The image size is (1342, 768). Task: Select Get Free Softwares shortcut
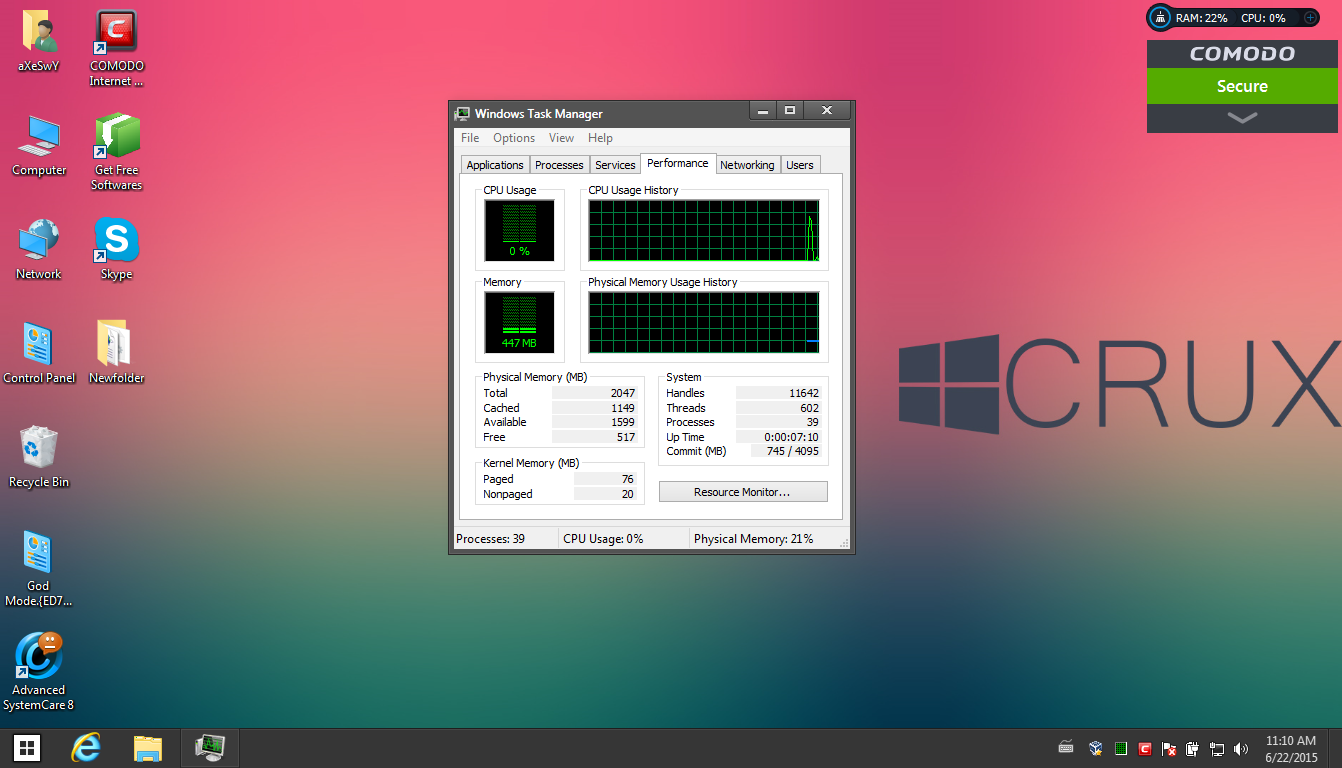116,152
